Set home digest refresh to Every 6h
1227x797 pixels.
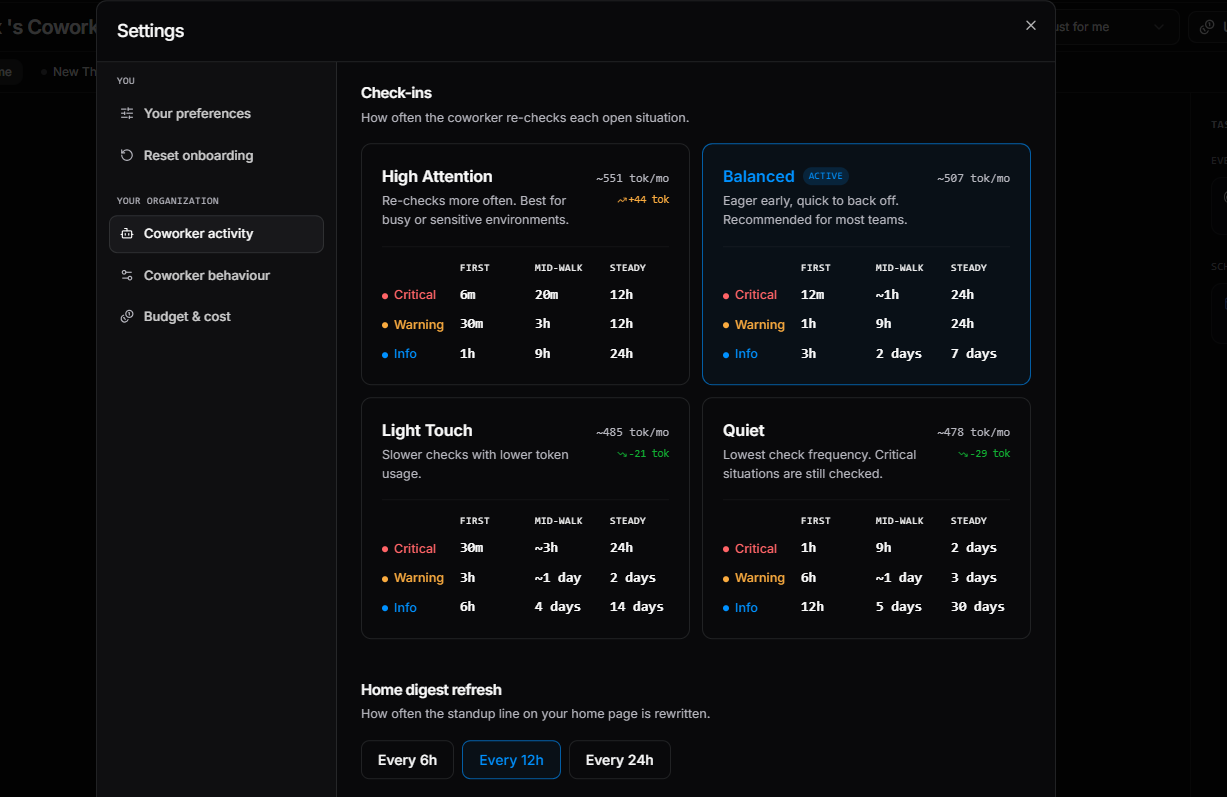coord(407,760)
